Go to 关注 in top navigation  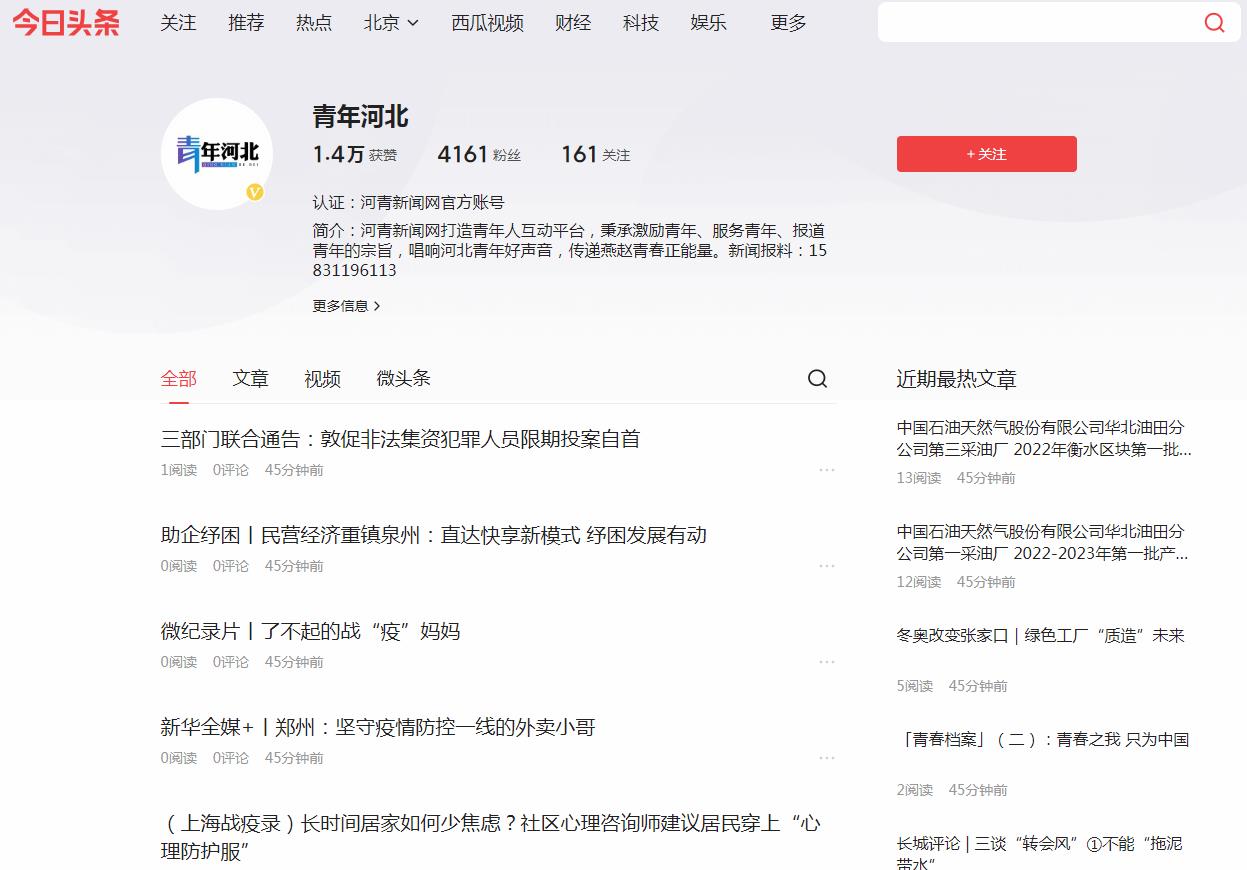[178, 23]
